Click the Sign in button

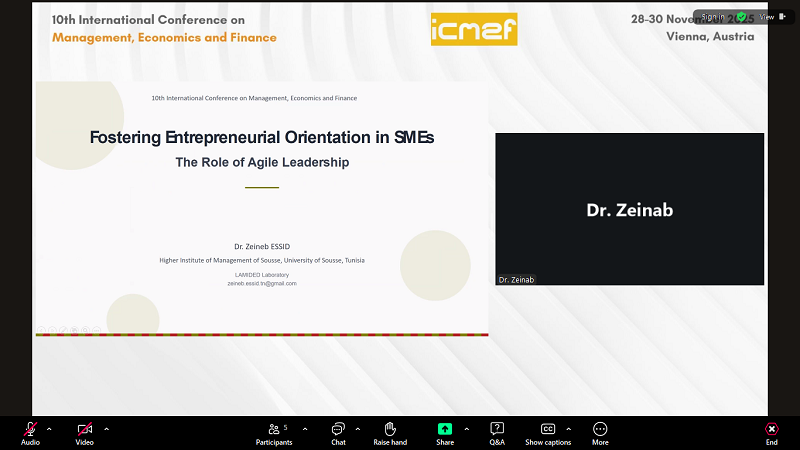click(x=712, y=17)
